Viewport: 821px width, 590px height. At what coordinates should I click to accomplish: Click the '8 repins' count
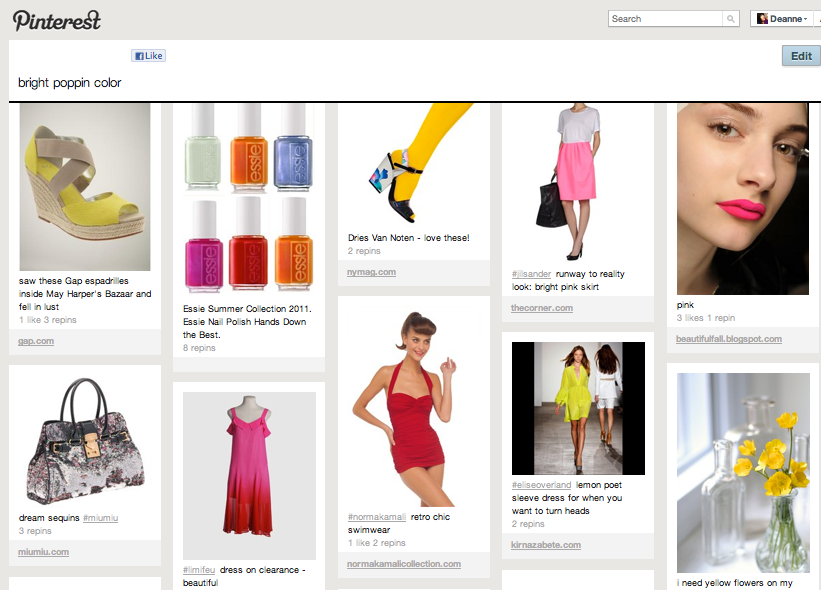coord(199,348)
